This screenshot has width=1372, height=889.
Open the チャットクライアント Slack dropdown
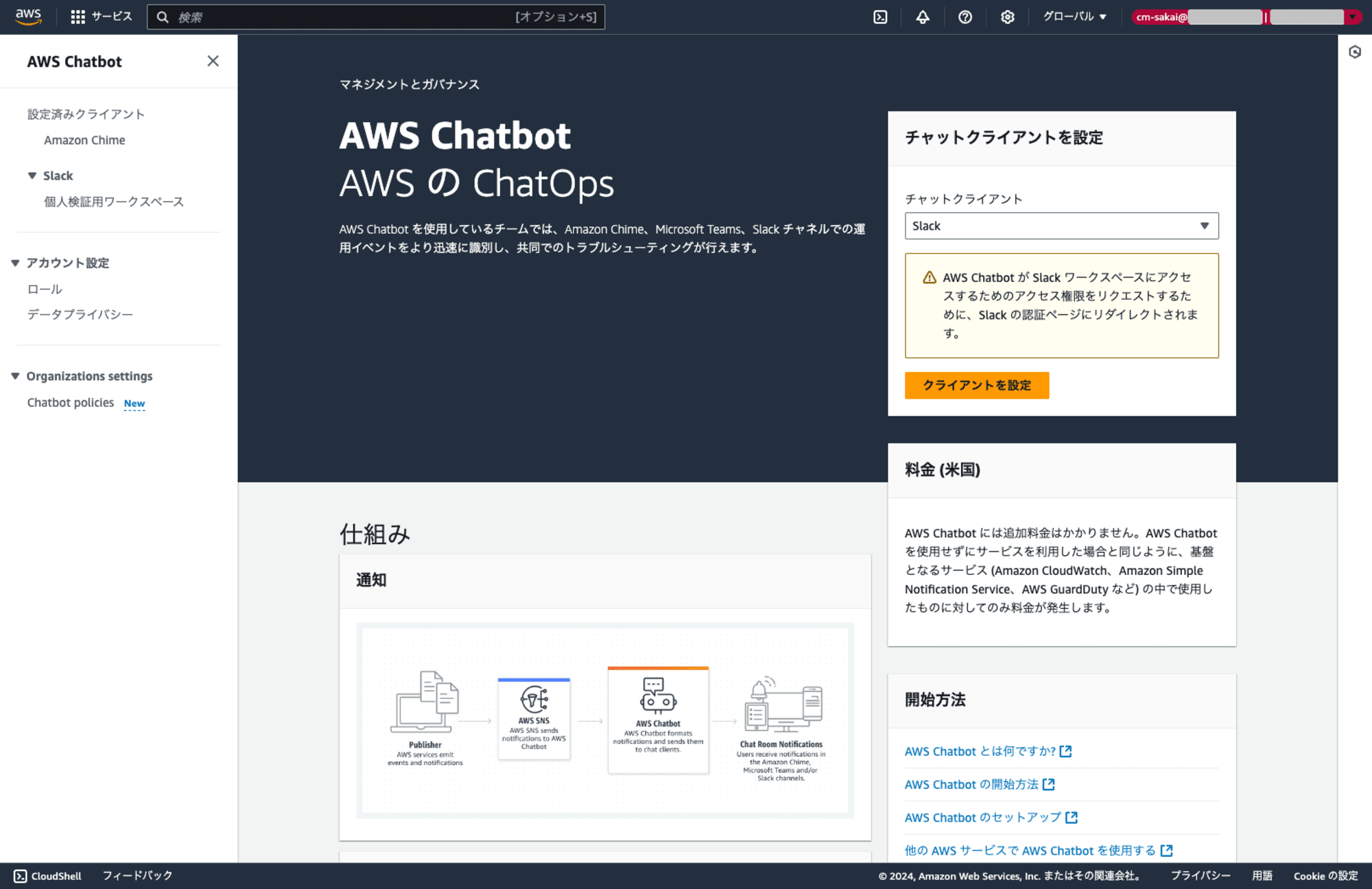point(1061,226)
